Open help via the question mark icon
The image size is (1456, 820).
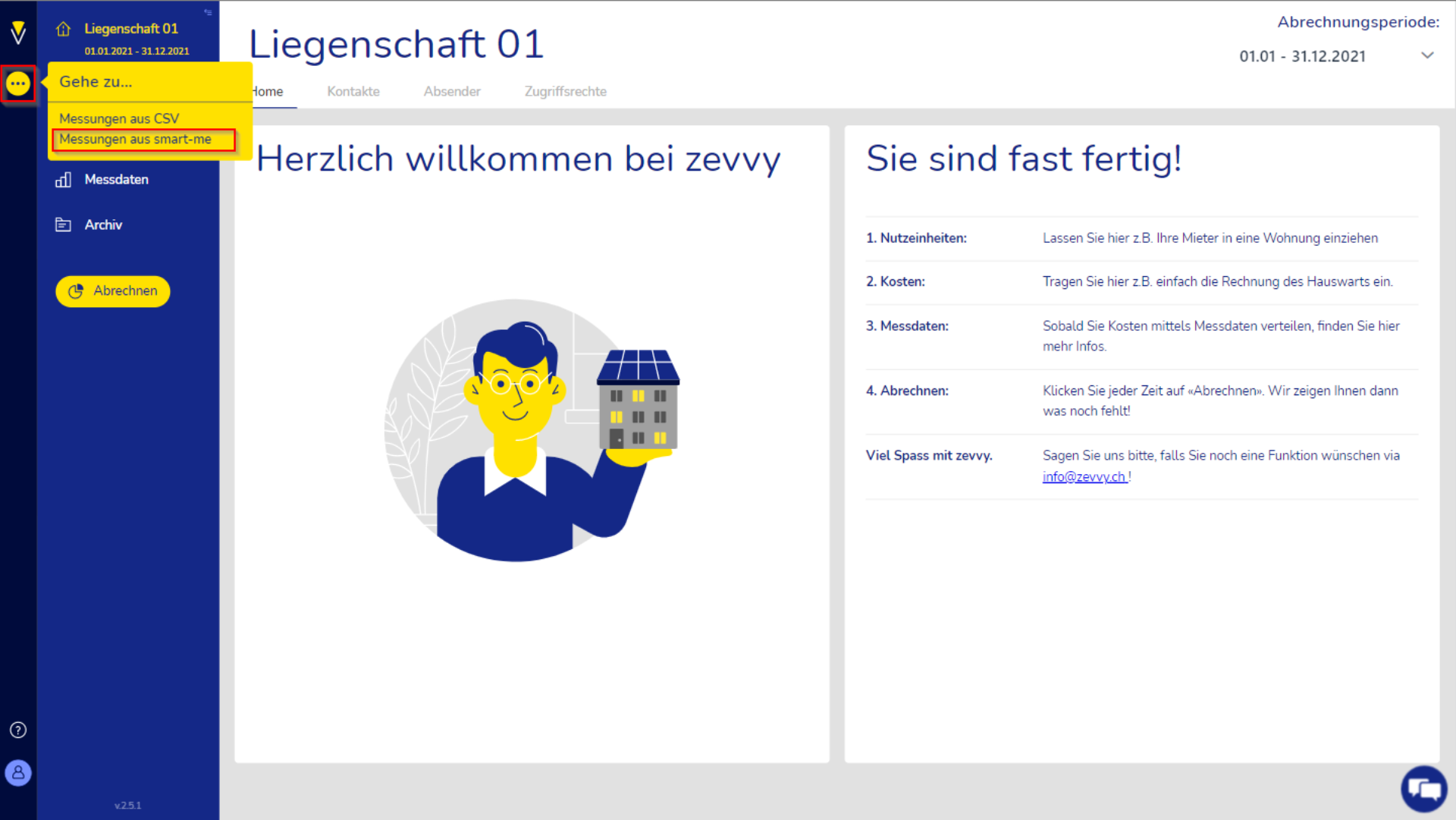tap(18, 730)
